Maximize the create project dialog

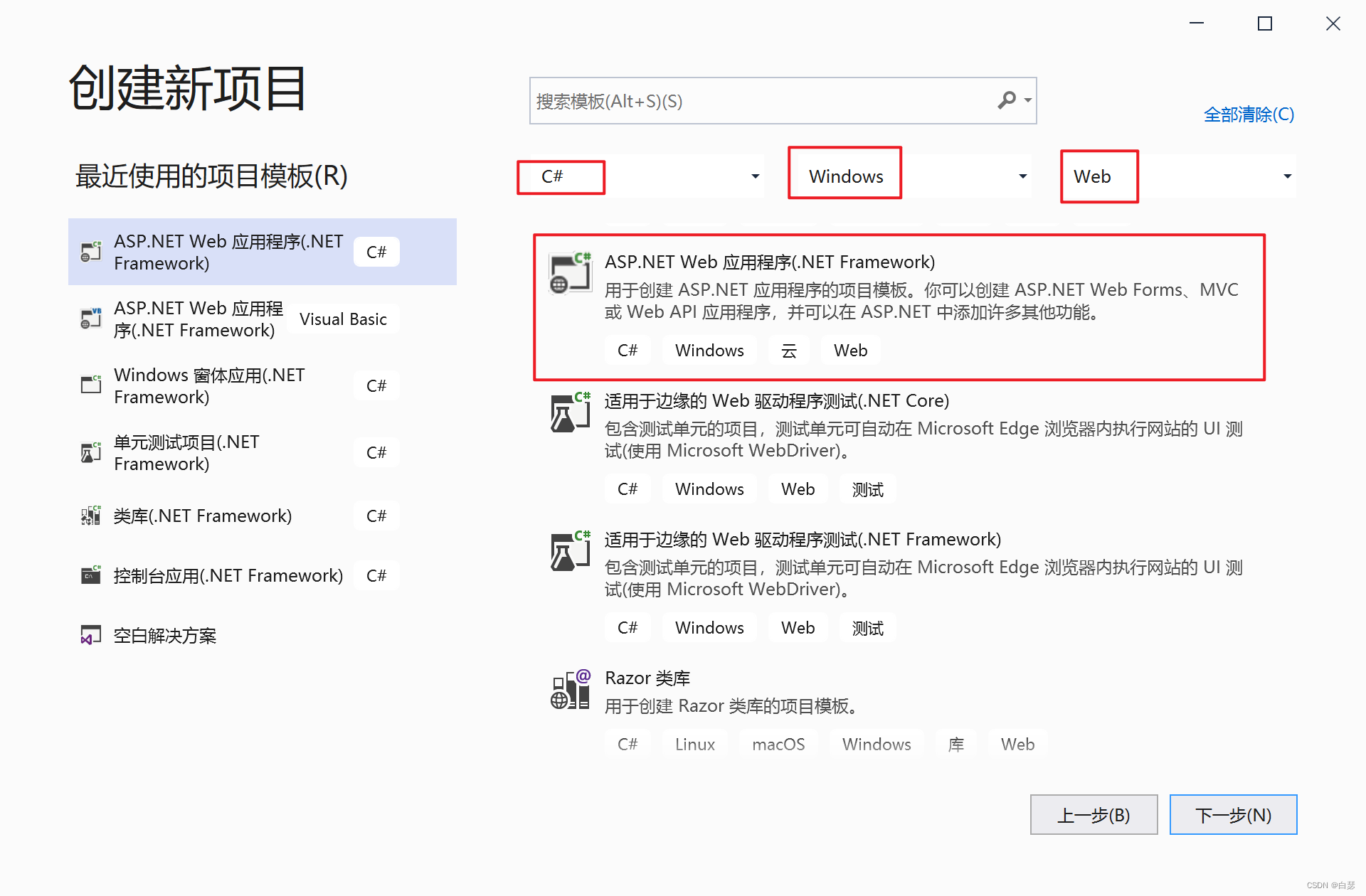pyautogui.click(x=1265, y=23)
